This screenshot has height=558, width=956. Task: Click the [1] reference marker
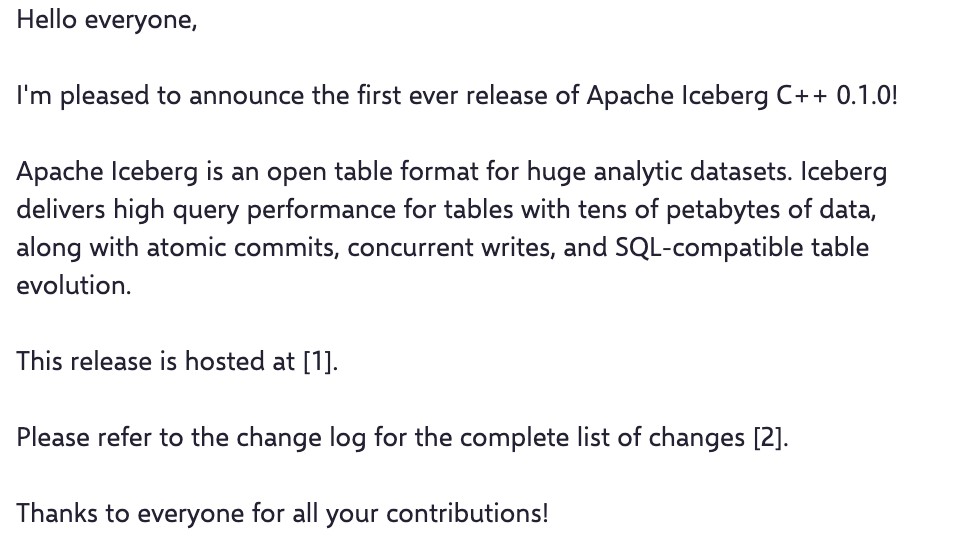point(319,361)
